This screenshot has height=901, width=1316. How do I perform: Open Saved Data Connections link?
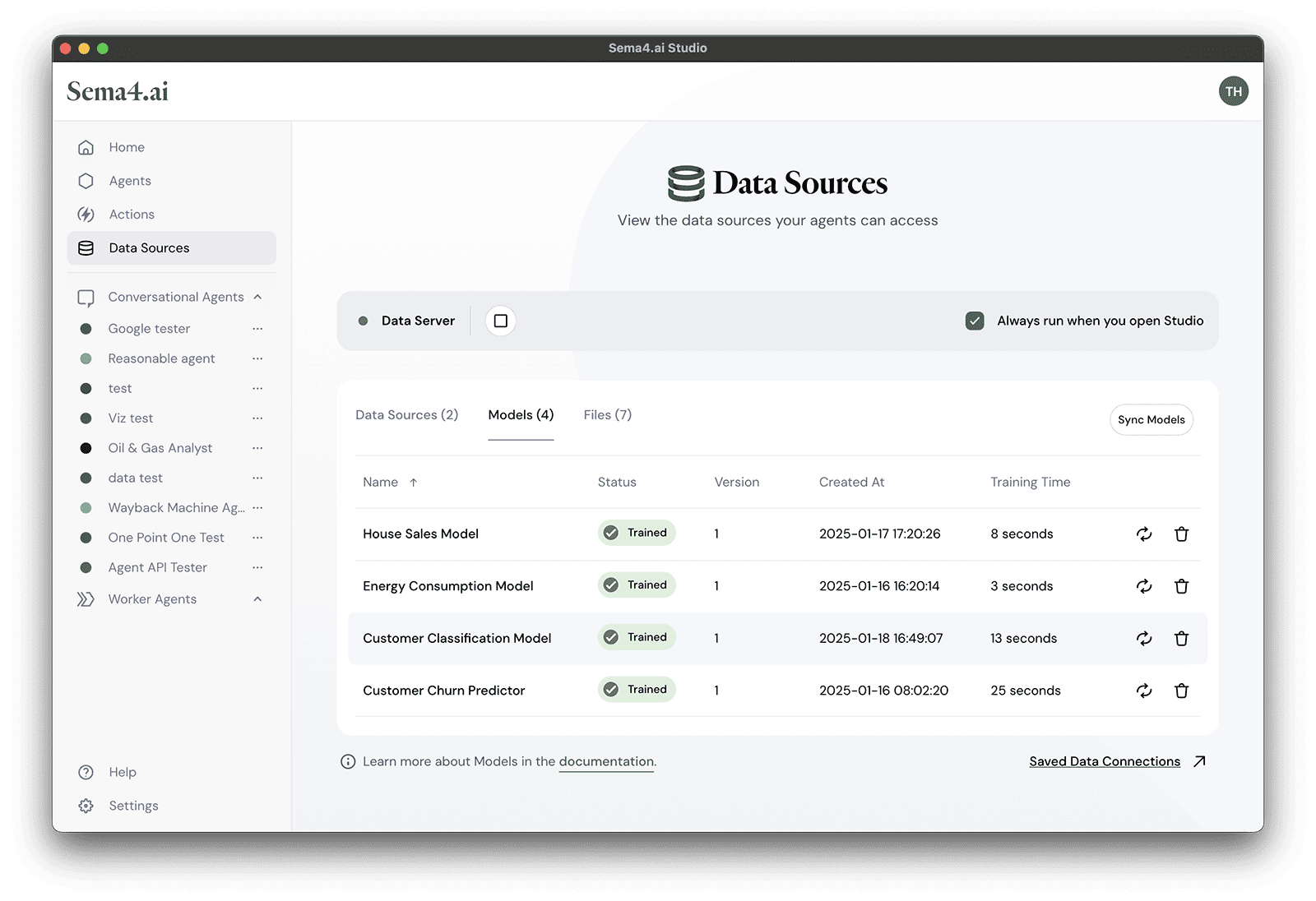coord(1105,762)
